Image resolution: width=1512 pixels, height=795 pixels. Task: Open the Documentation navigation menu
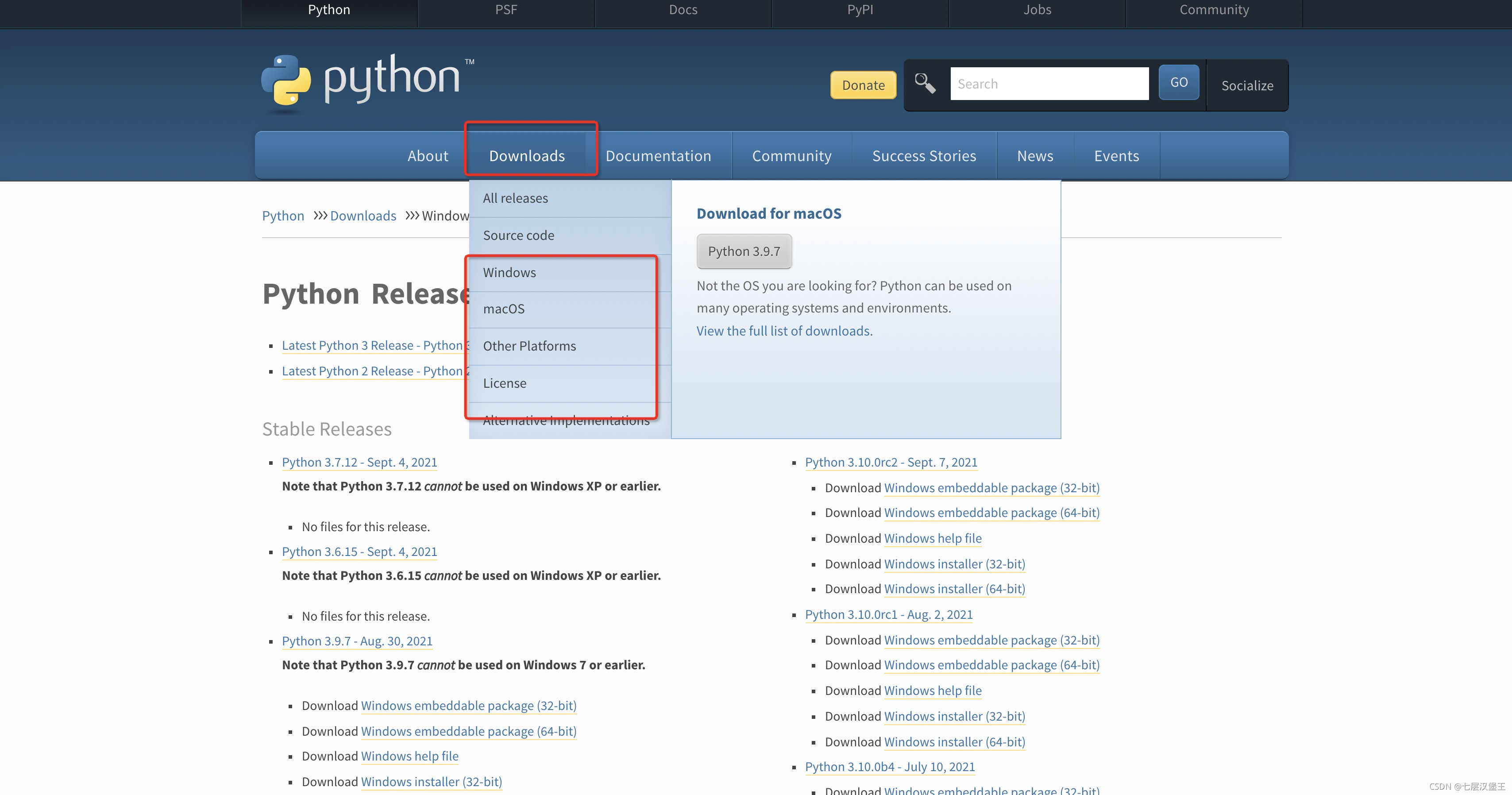tap(658, 156)
